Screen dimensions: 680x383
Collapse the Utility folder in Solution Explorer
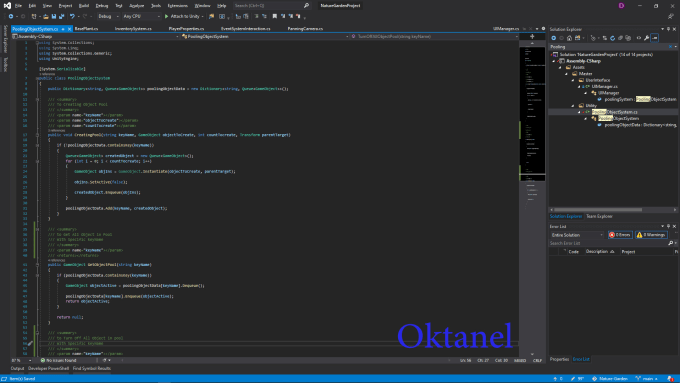point(573,105)
